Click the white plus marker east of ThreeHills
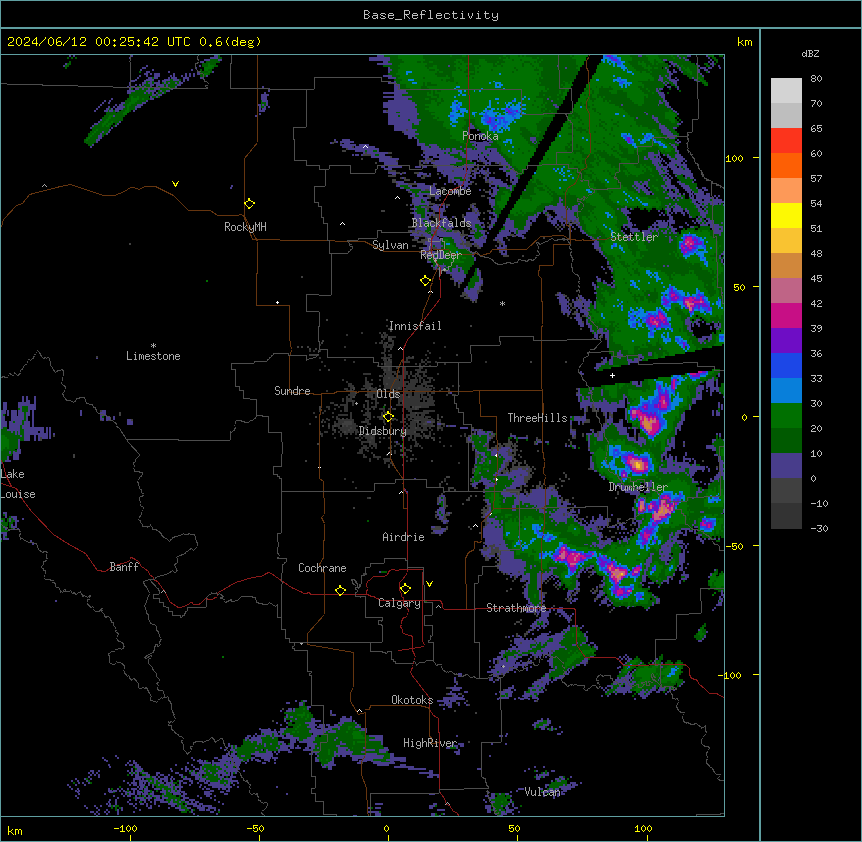 612,375
